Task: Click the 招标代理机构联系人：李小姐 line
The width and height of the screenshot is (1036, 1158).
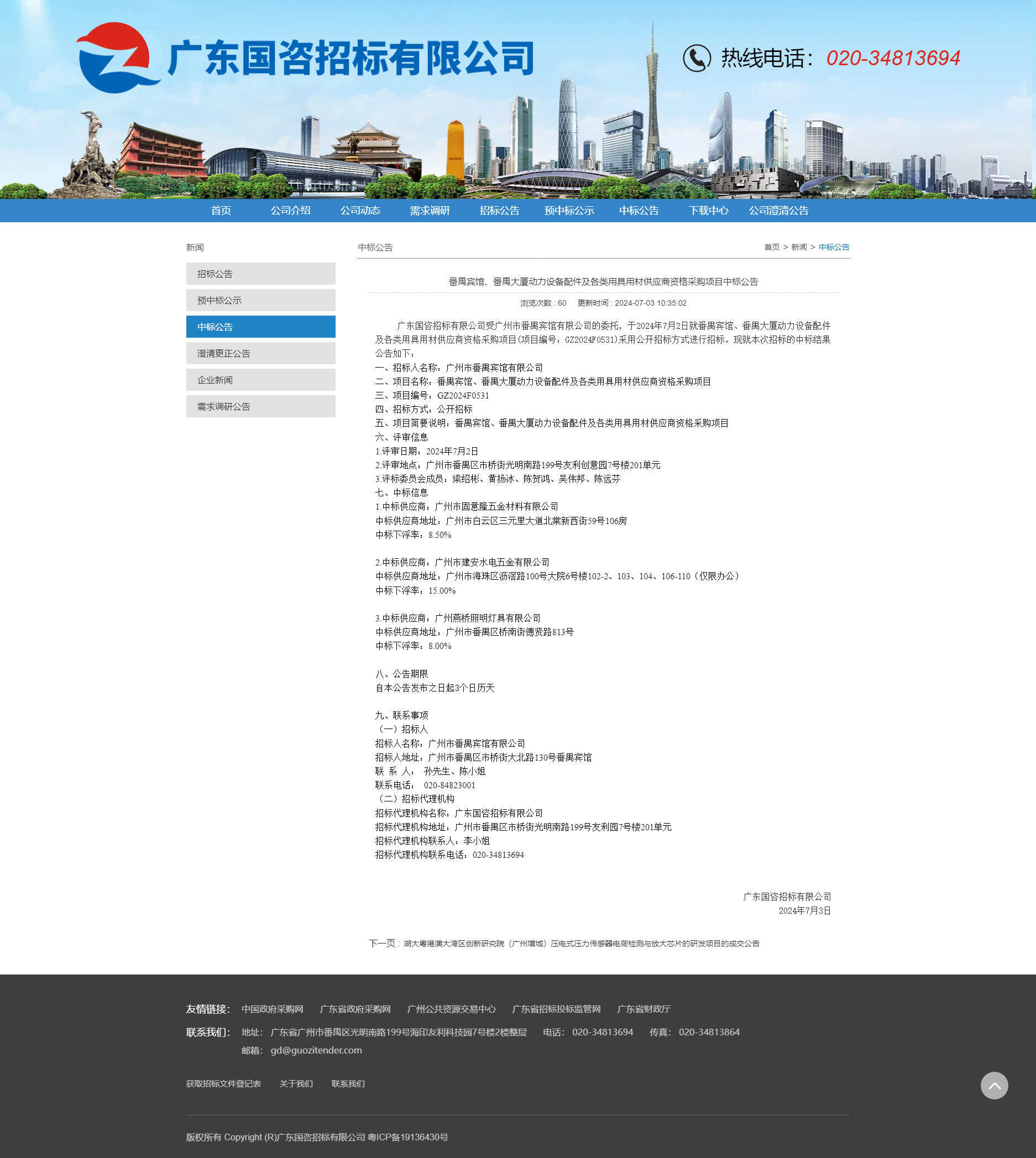Action: (x=433, y=841)
